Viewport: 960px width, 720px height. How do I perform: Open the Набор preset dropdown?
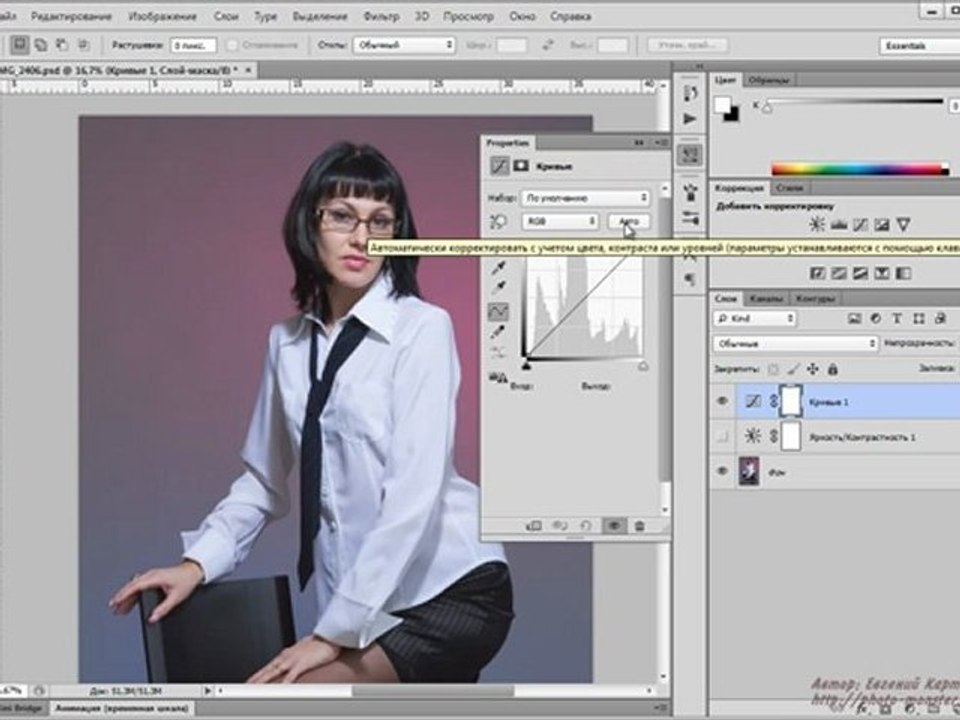point(585,198)
